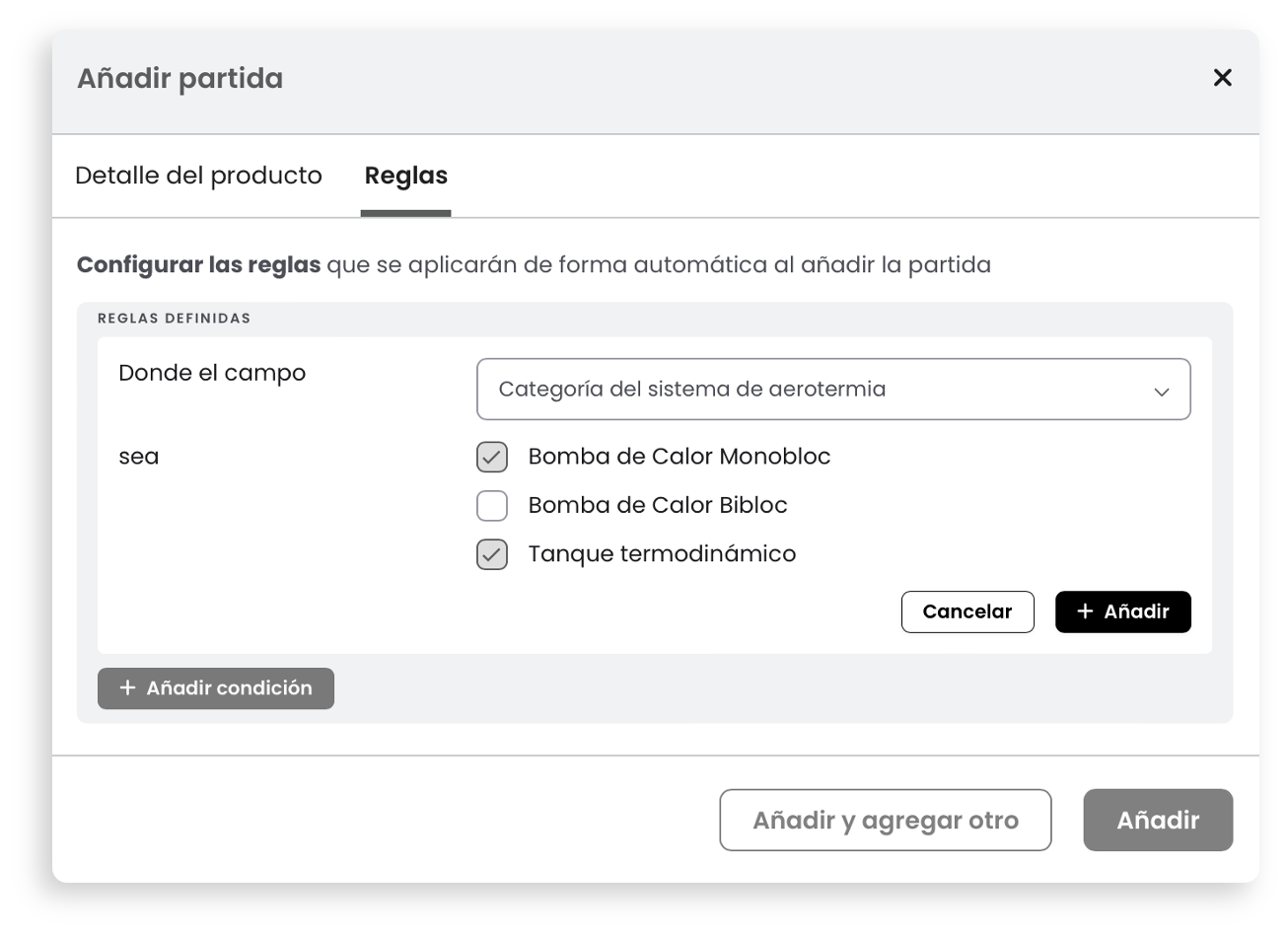This screenshot has height=935, width=1288.
Task: Click black + Añadir rule button
Action: point(1123,611)
